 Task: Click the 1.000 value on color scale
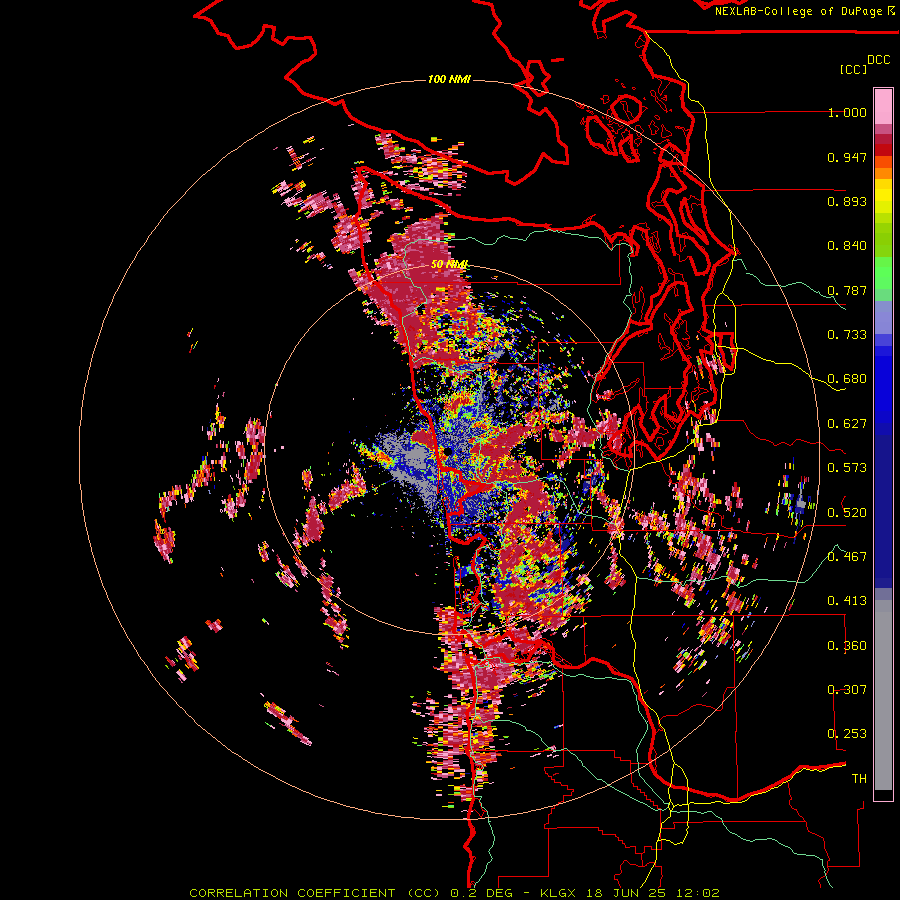click(847, 112)
